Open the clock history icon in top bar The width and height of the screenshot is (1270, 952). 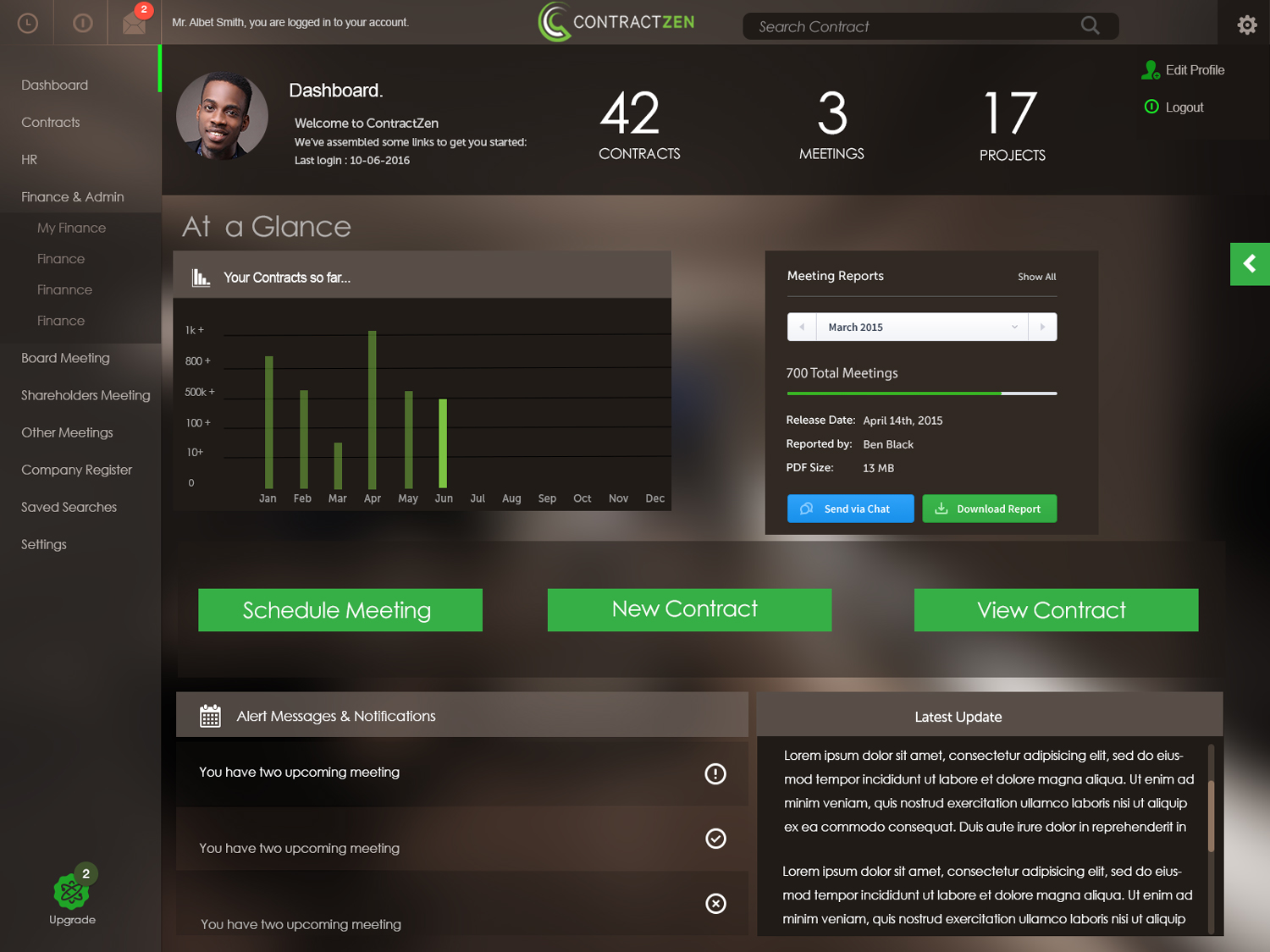(x=27, y=23)
